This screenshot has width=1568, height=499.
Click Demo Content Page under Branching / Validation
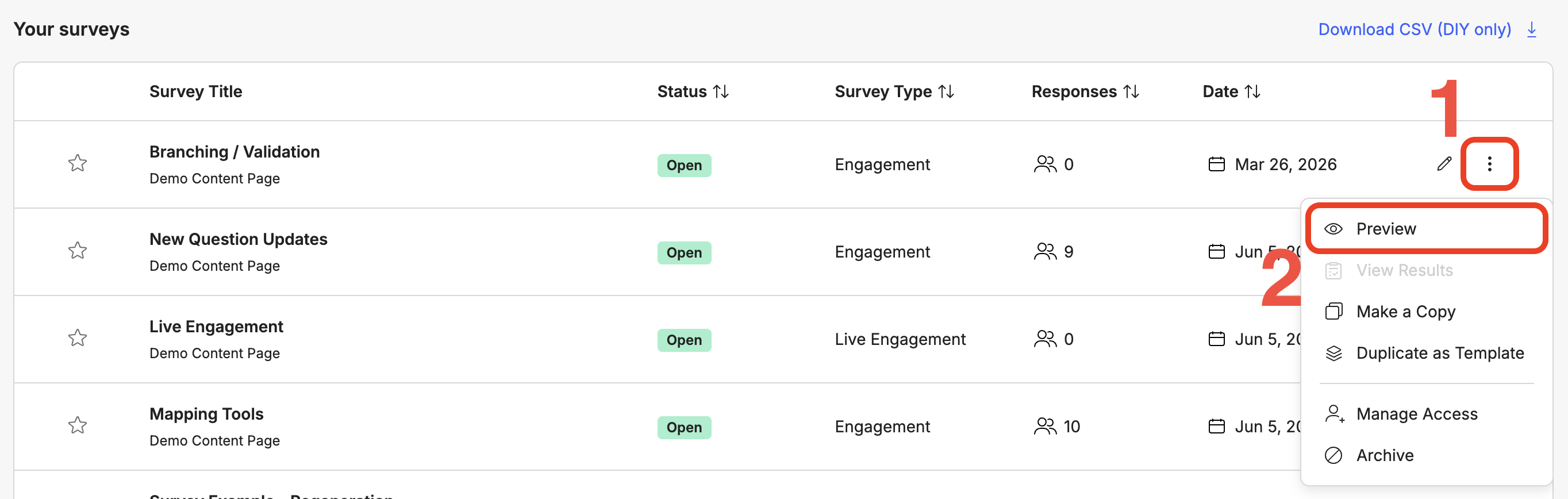(x=214, y=178)
